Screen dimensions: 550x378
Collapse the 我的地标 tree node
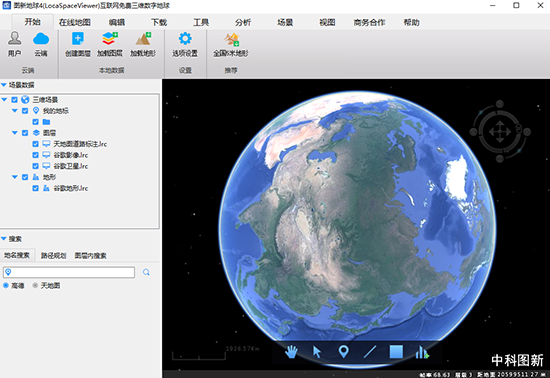pos(15,111)
